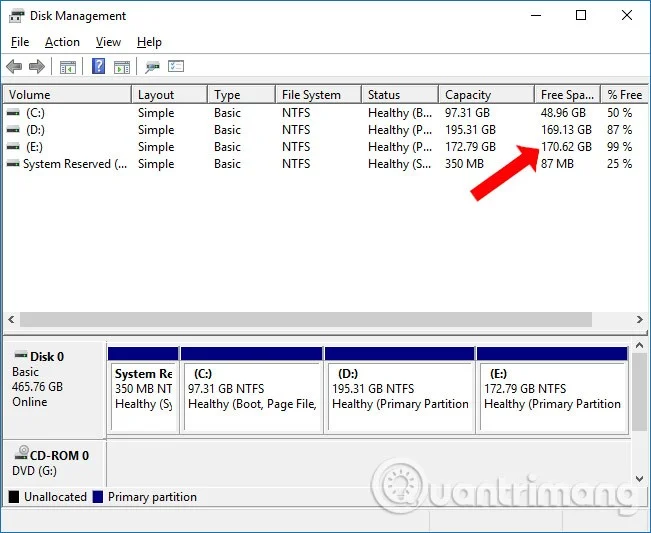Select the CD-ROM 0 disc icon
The width and height of the screenshot is (651, 533).
pyautogui.click(x=22, y=453)
